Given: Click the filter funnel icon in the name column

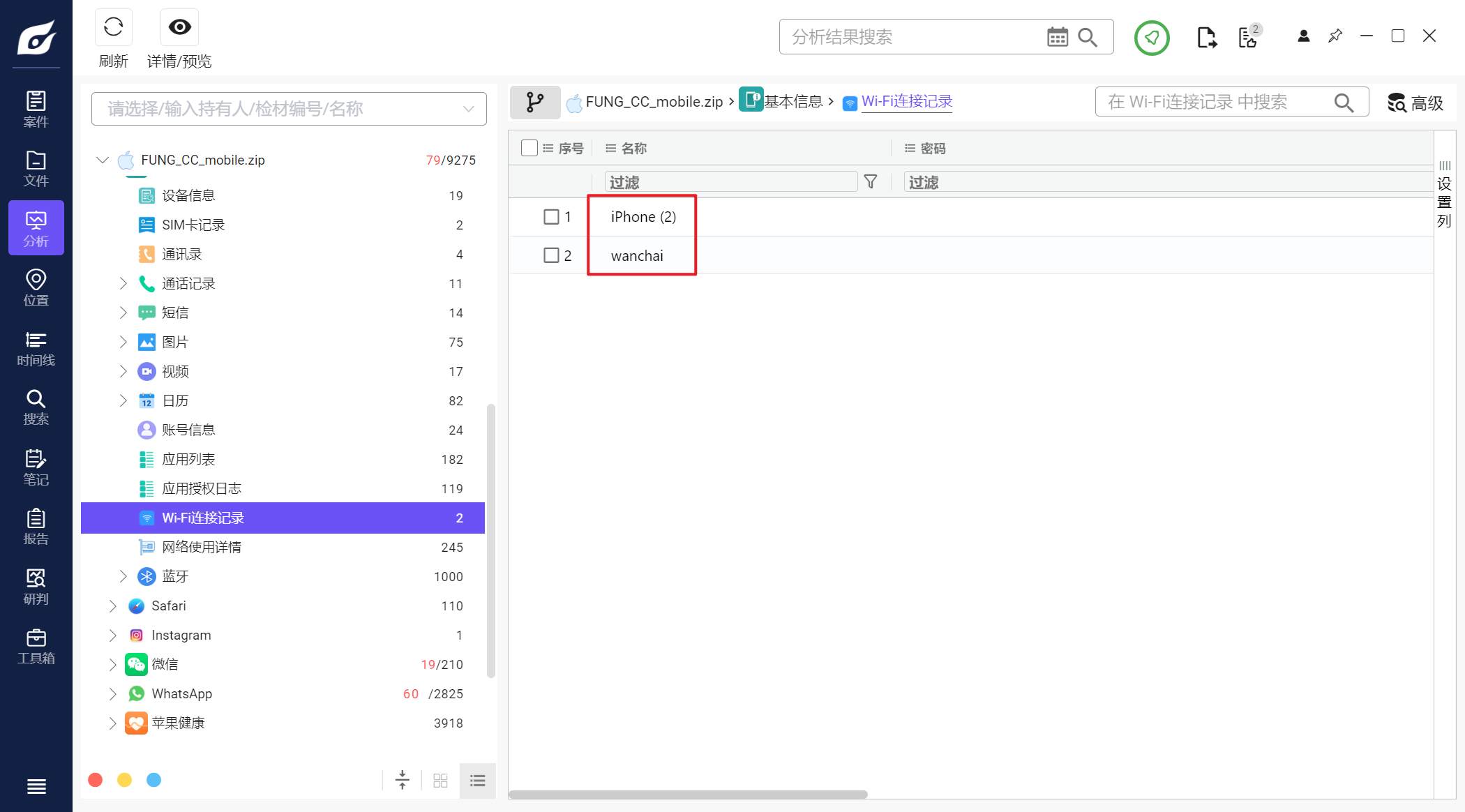Looking at the screenshot, I should coord(870,182).
